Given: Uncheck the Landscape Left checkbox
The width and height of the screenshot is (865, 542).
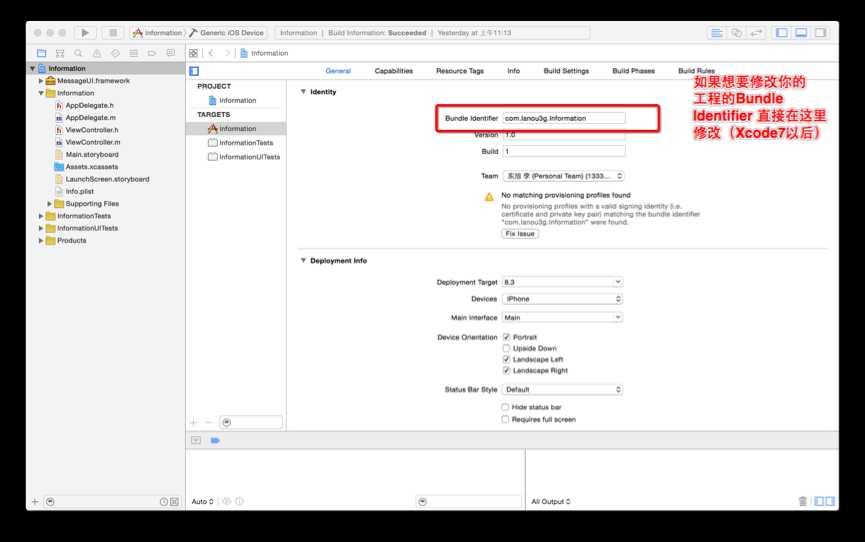Looking at the screenshot, I should pos(506,359).
